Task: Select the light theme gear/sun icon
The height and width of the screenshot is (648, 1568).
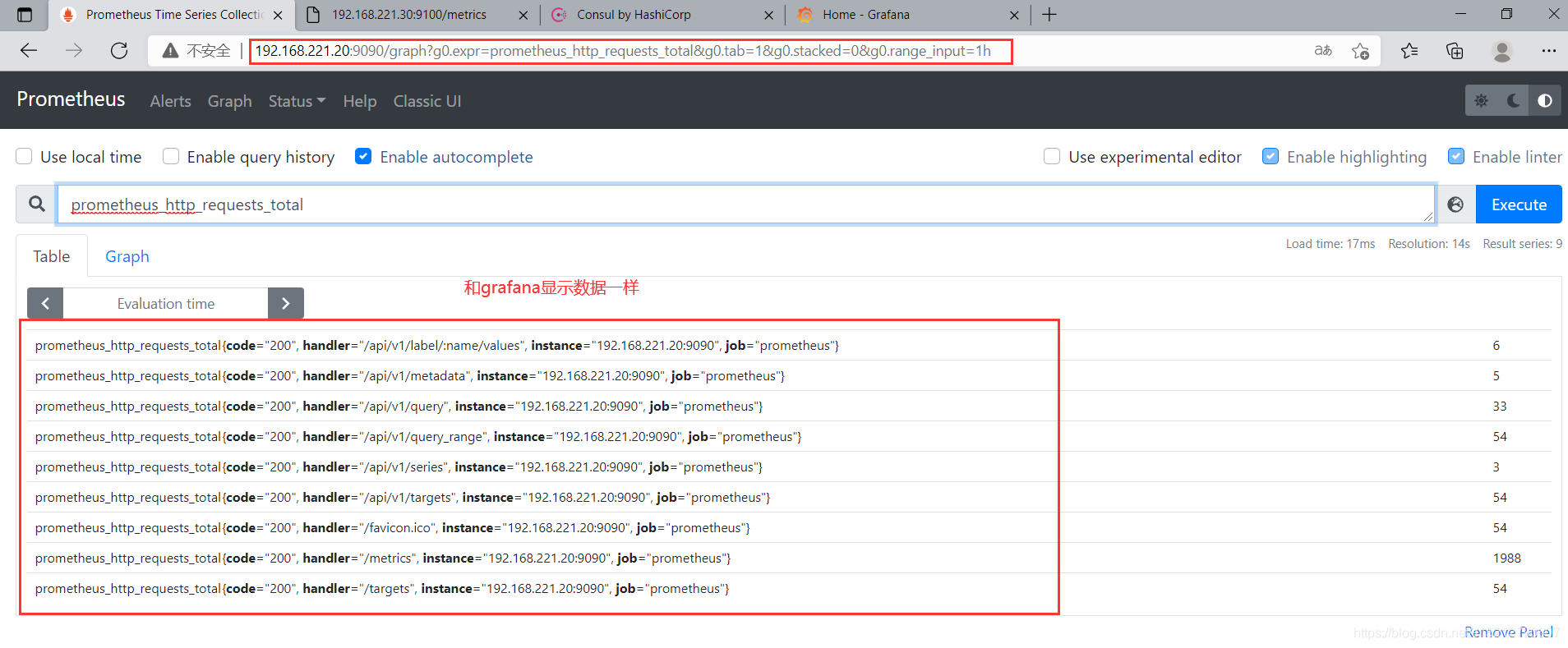Action: click(1481, 100)
